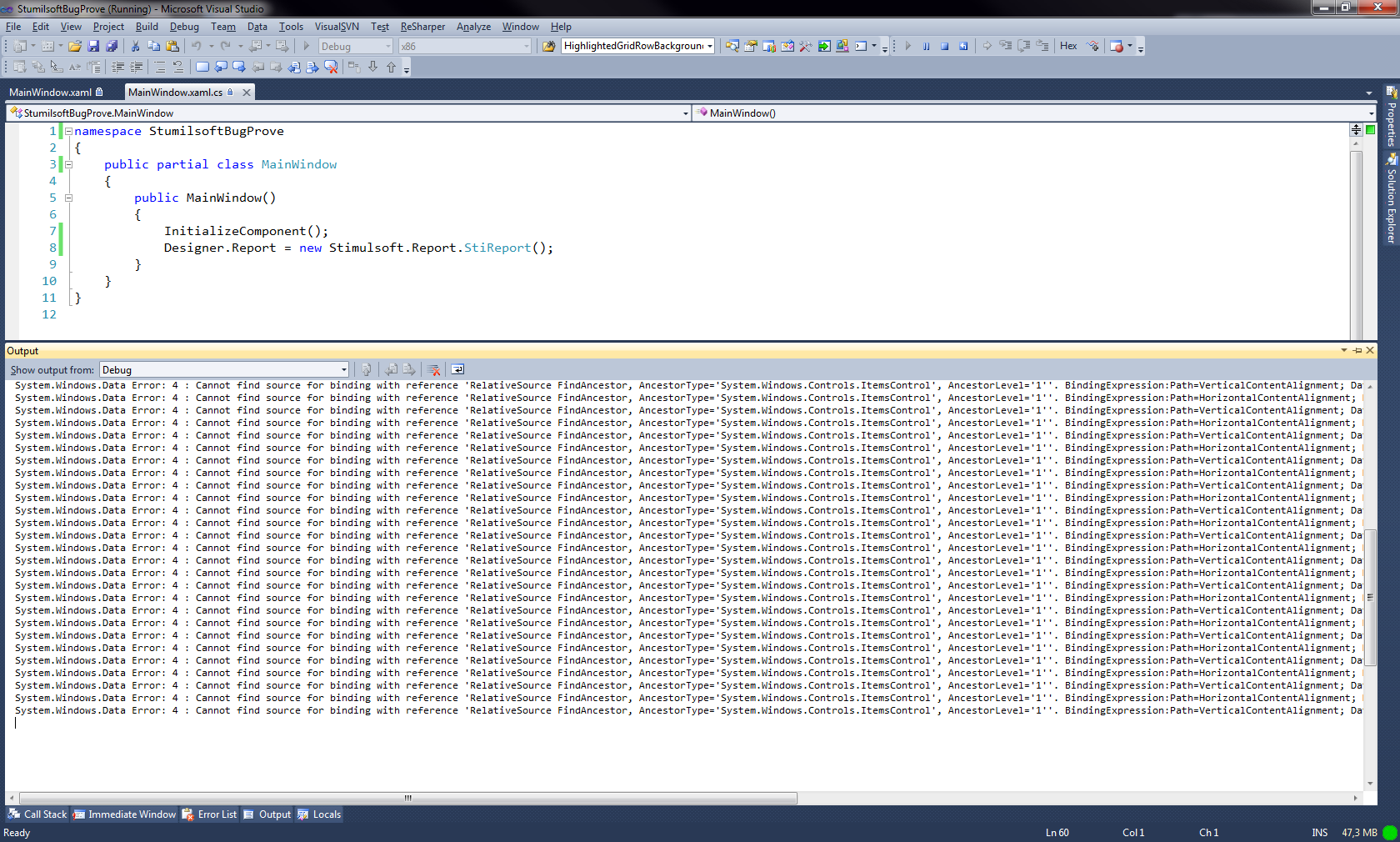This screenshot has width=1400, height=842.
Task: Open Solution Explorer via toolbar icon
Action: click(732, 47)
